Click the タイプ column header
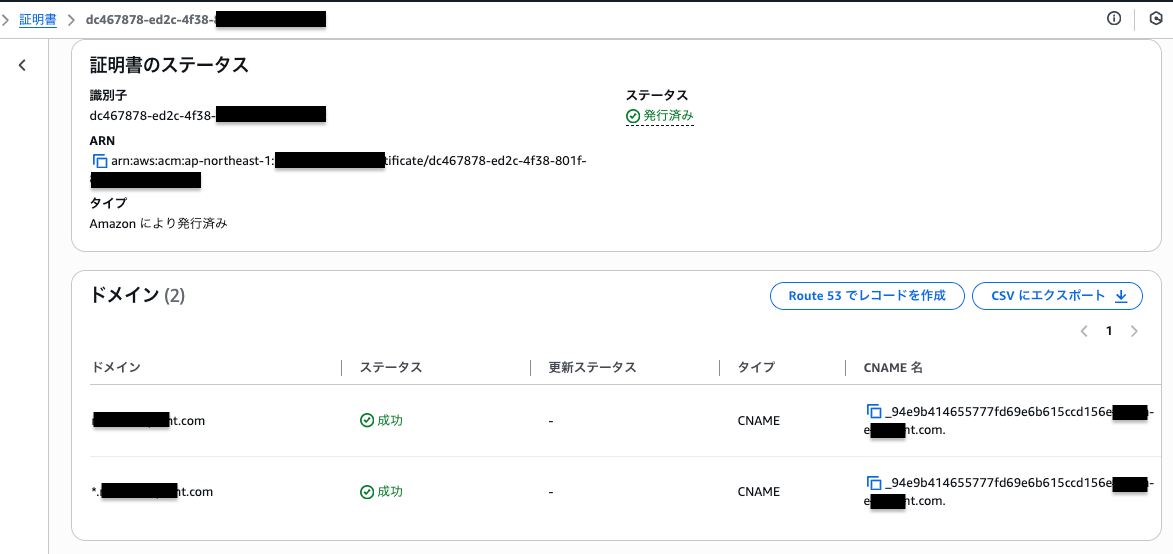The image size is (1173, 554). tap(756, 368)
